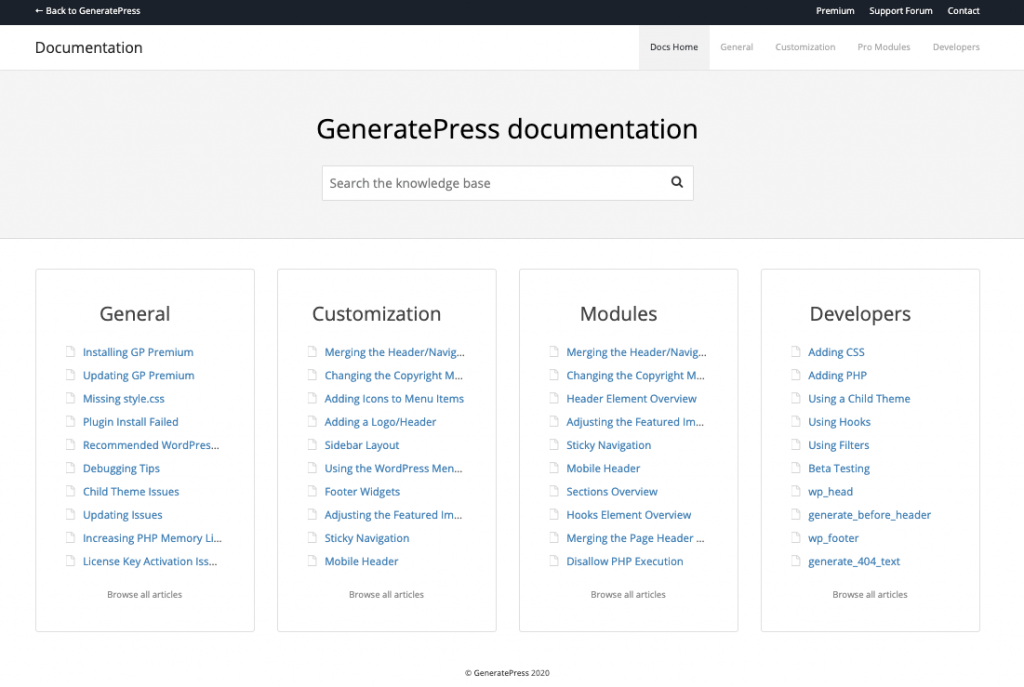This screenshot has width=1024, height=687.
Task: Open Header Element Overview article
Action: click(631, 398)
